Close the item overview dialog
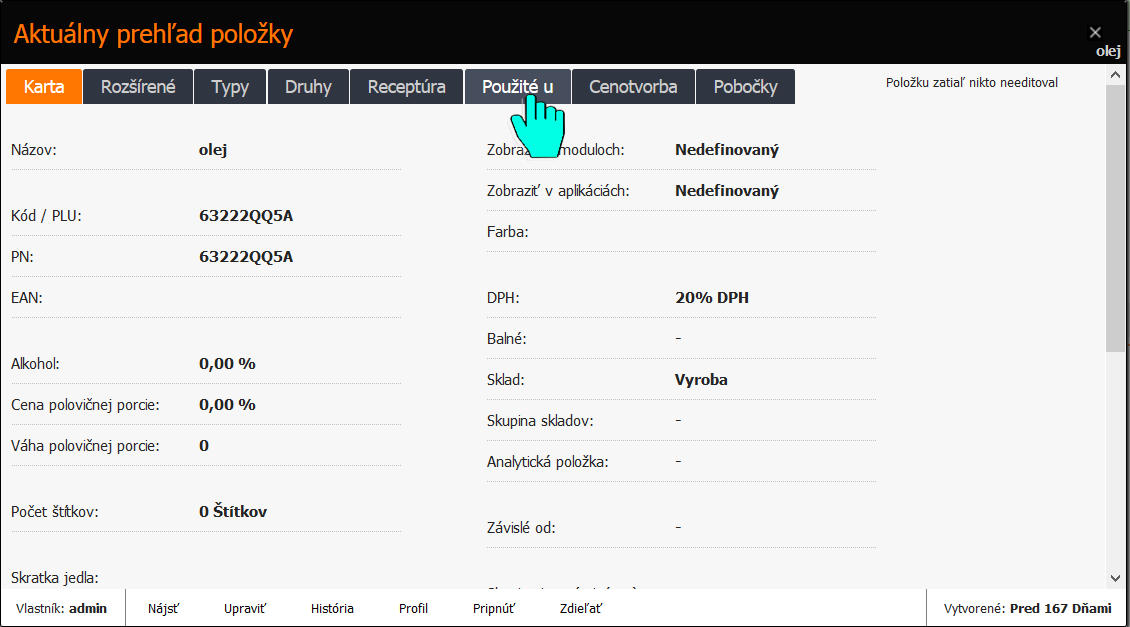Image resolution: width=1130 pixels, height=627 pixels. coord(1095,32)
